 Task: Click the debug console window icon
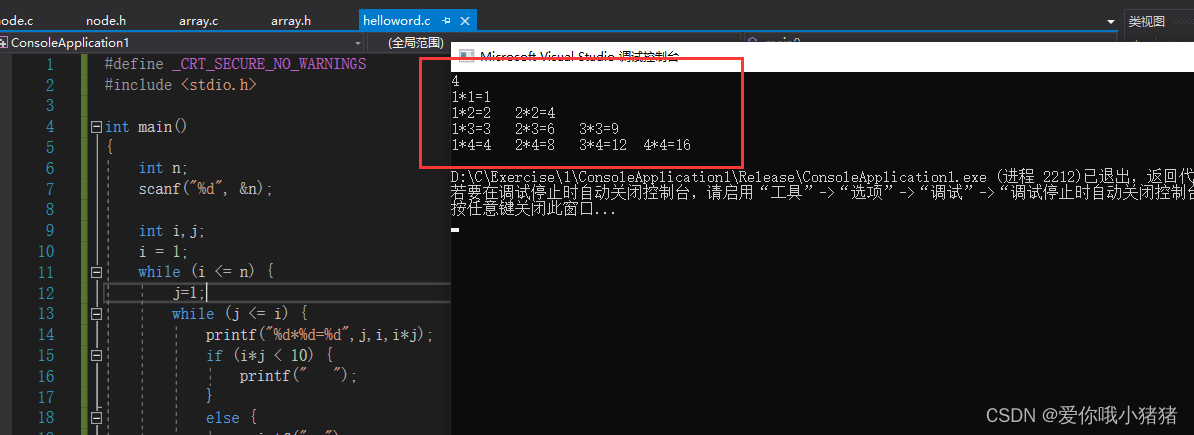pos(465,56)
